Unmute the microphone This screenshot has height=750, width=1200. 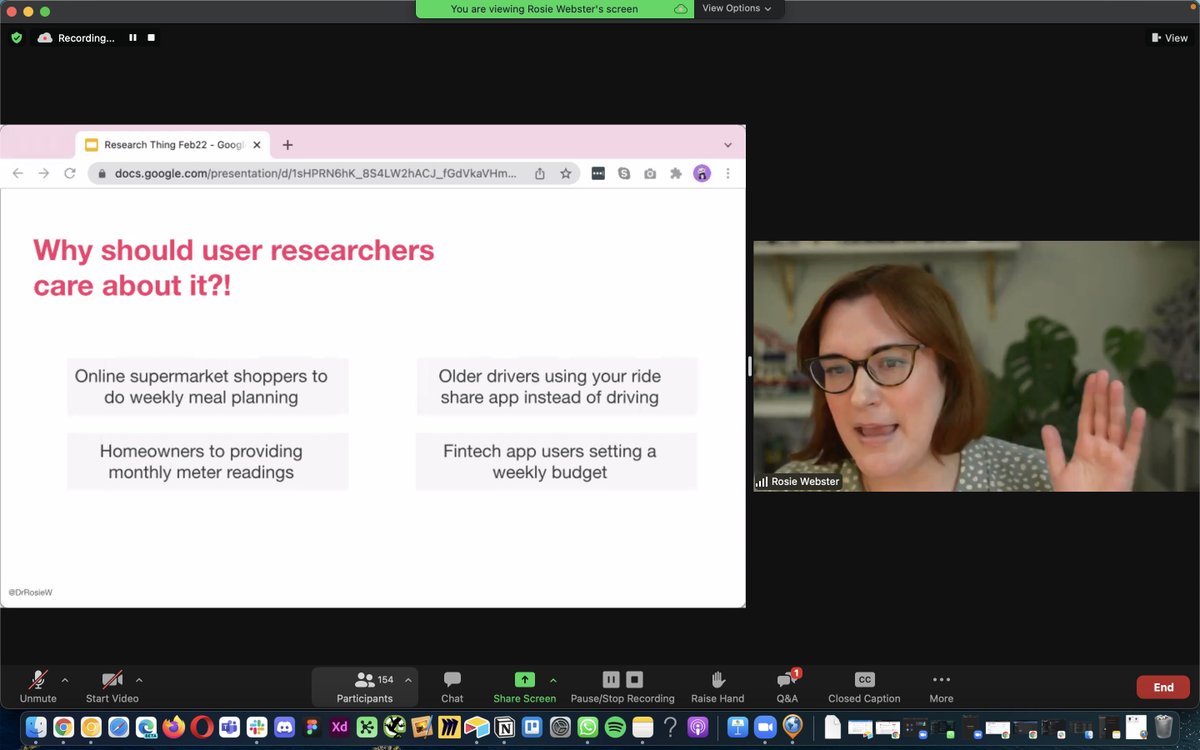[36, 686]
